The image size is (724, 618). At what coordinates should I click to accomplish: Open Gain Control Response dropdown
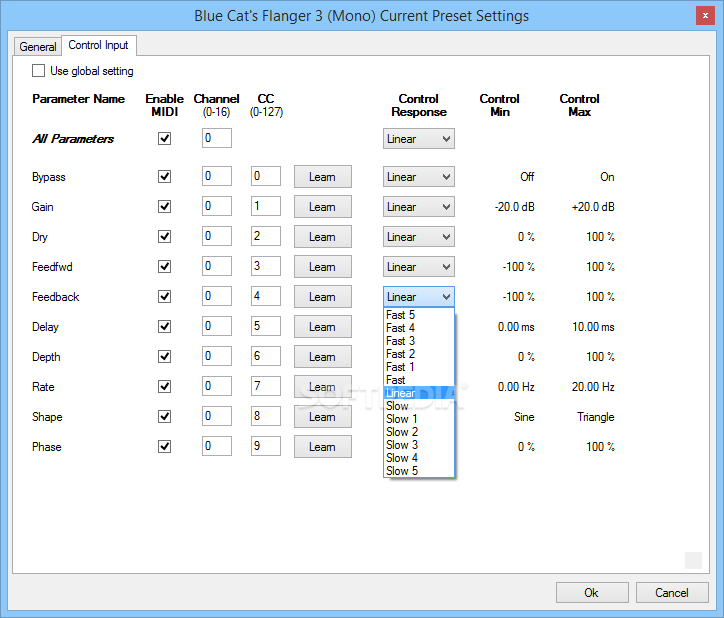point(419,206)
